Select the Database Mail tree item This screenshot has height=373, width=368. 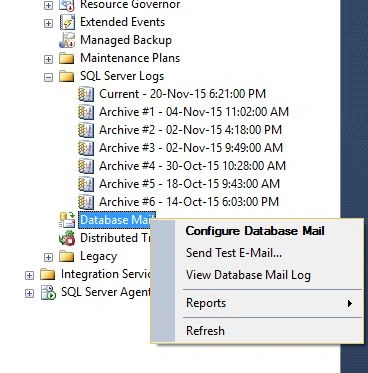tap(117, 220)
